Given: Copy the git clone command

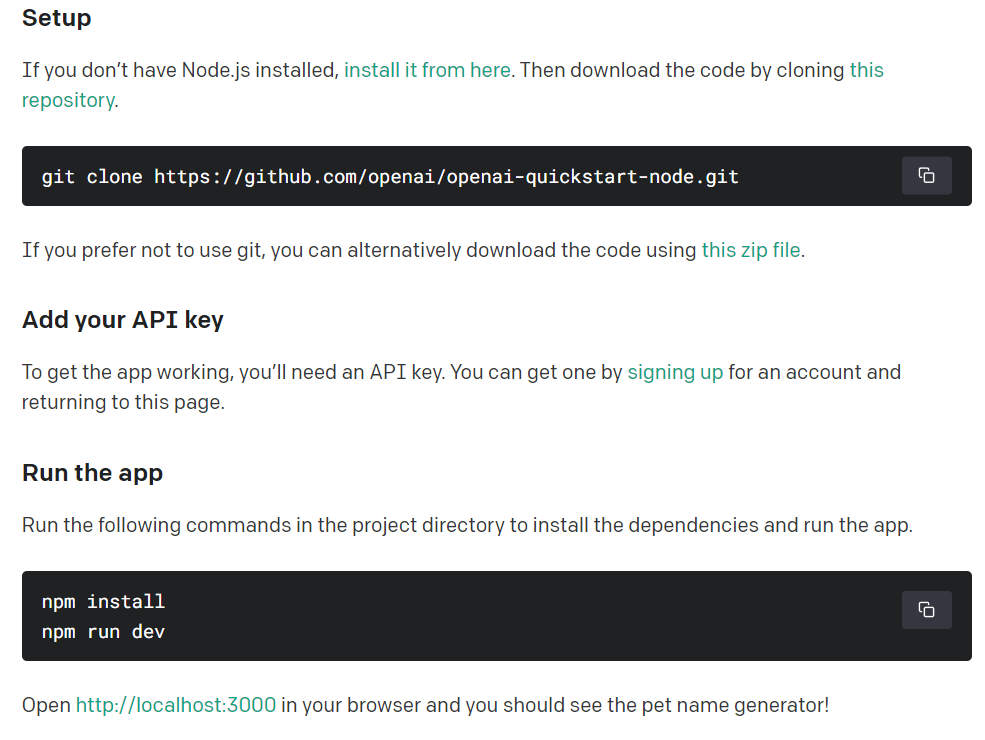Looking at the screenshot, I should (926, 176).
